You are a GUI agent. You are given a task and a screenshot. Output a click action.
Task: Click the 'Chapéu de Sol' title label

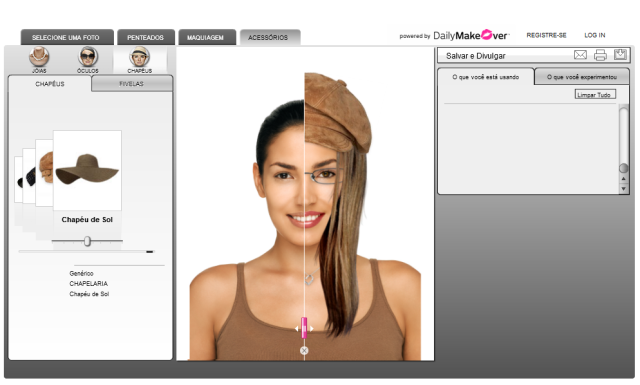pos(87,220)
